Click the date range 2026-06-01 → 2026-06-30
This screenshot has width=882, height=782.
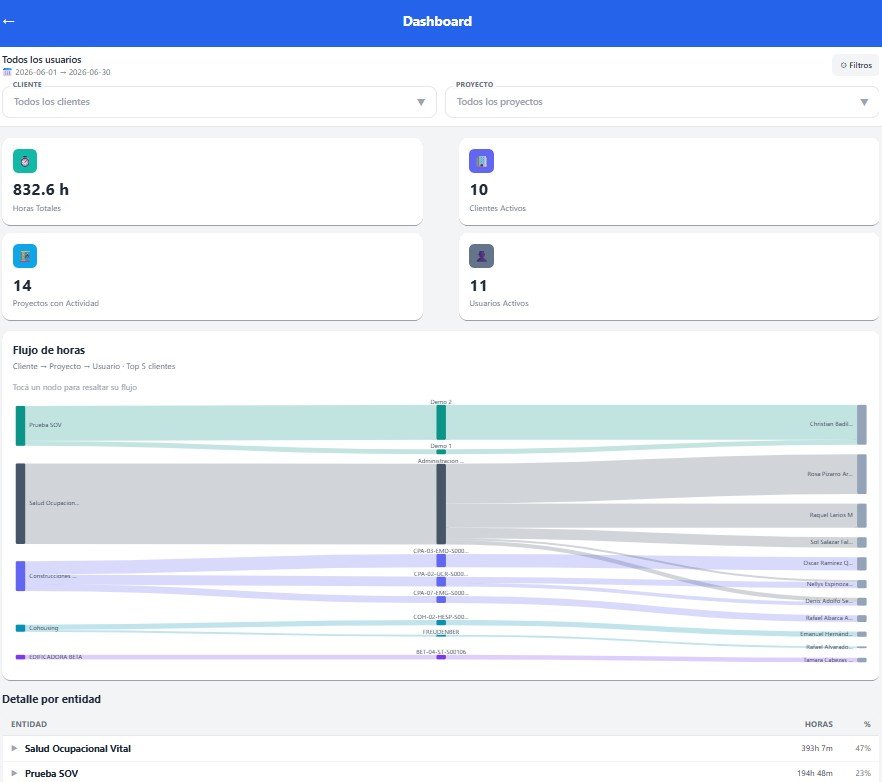point(62,72)
